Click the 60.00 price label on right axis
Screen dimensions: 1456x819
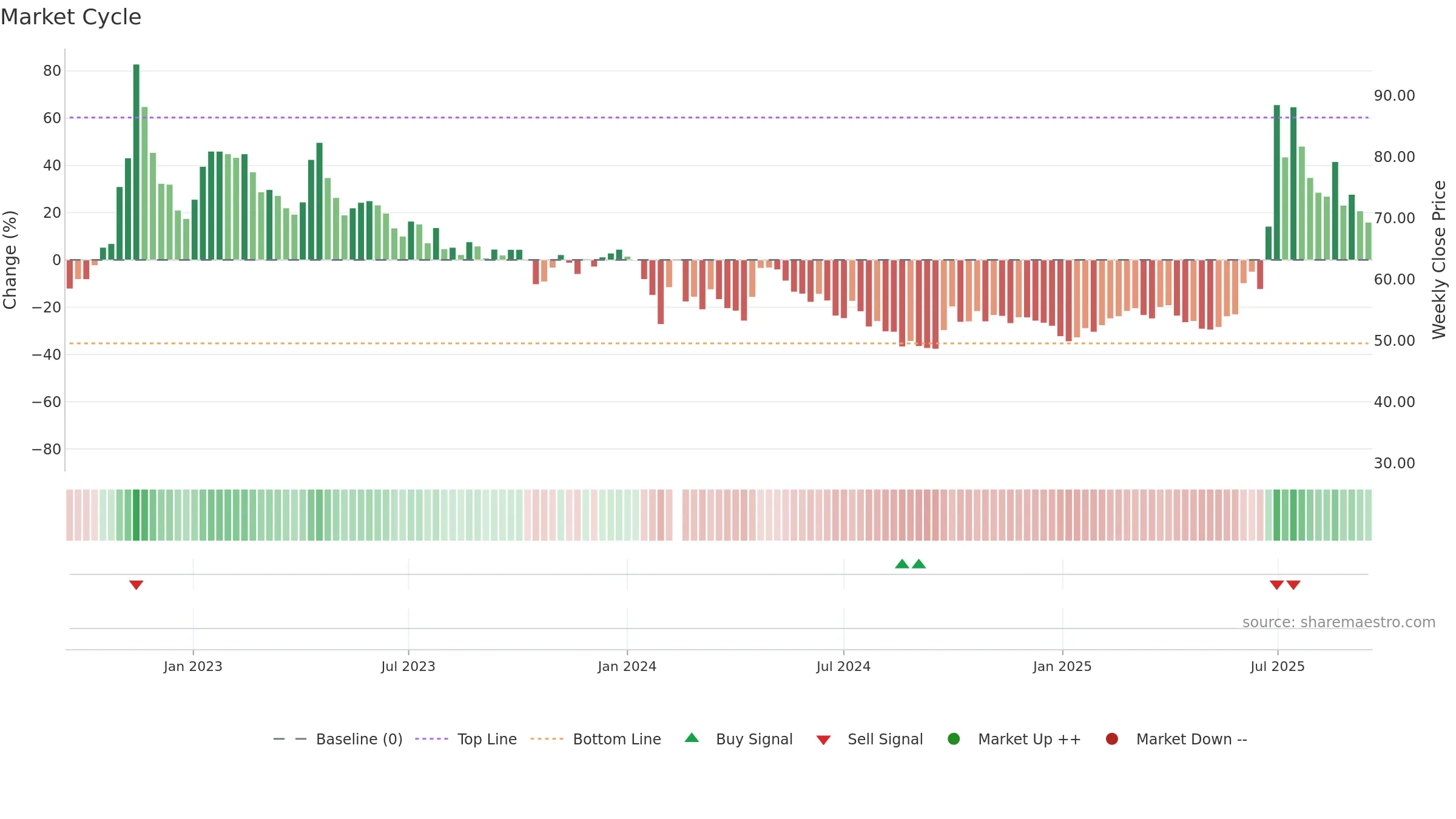coord(1395,280)
